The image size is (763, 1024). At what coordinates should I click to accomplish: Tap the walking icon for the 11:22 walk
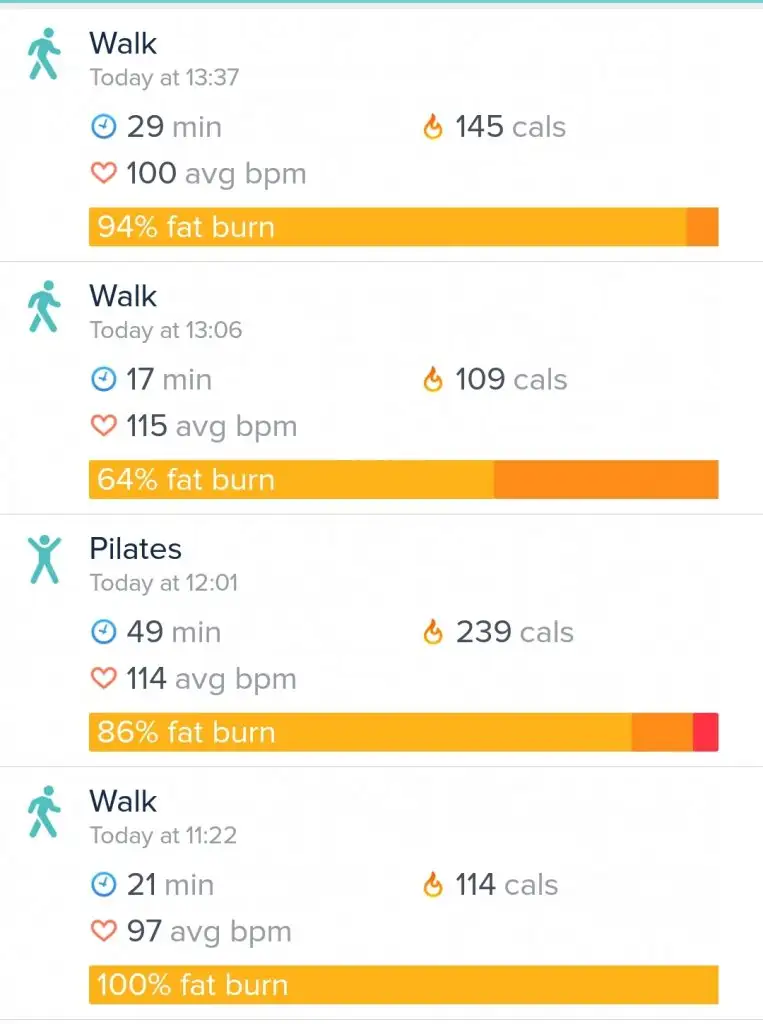coord(43,811)
